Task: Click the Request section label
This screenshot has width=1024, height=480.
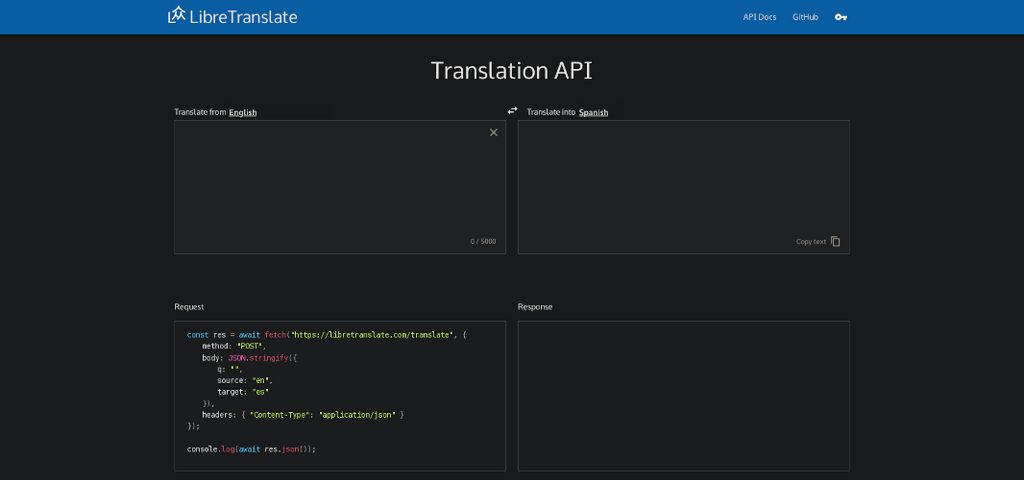Action: point(189,307)
